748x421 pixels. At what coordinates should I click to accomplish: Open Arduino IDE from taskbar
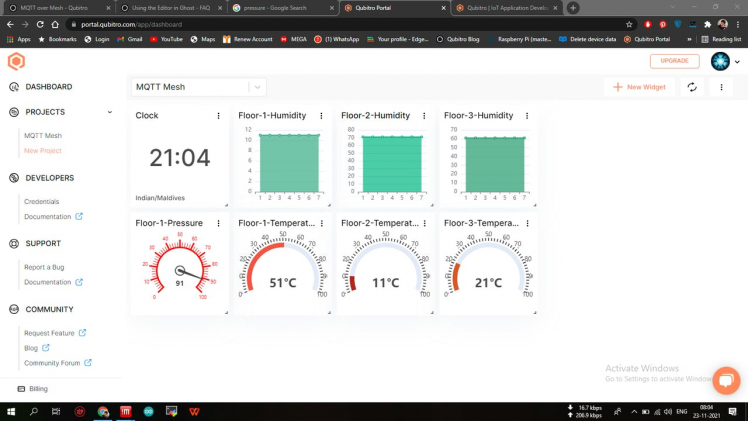(x=148, y=411)
